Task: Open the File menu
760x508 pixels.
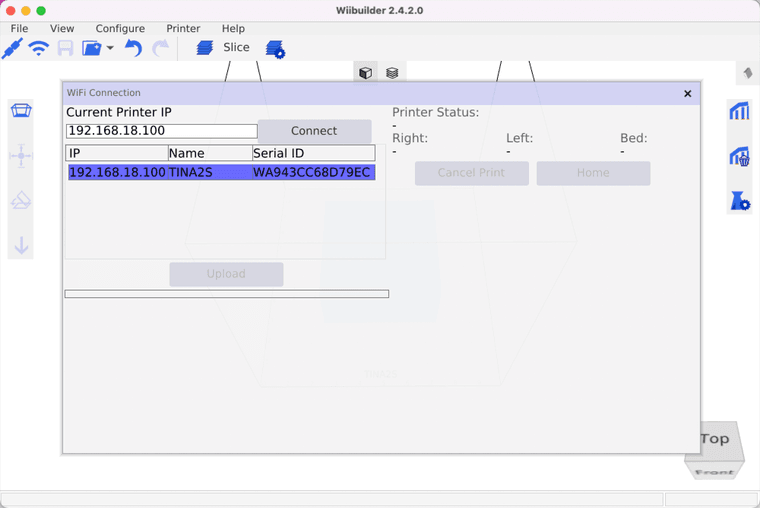Action: click(19, 29)
